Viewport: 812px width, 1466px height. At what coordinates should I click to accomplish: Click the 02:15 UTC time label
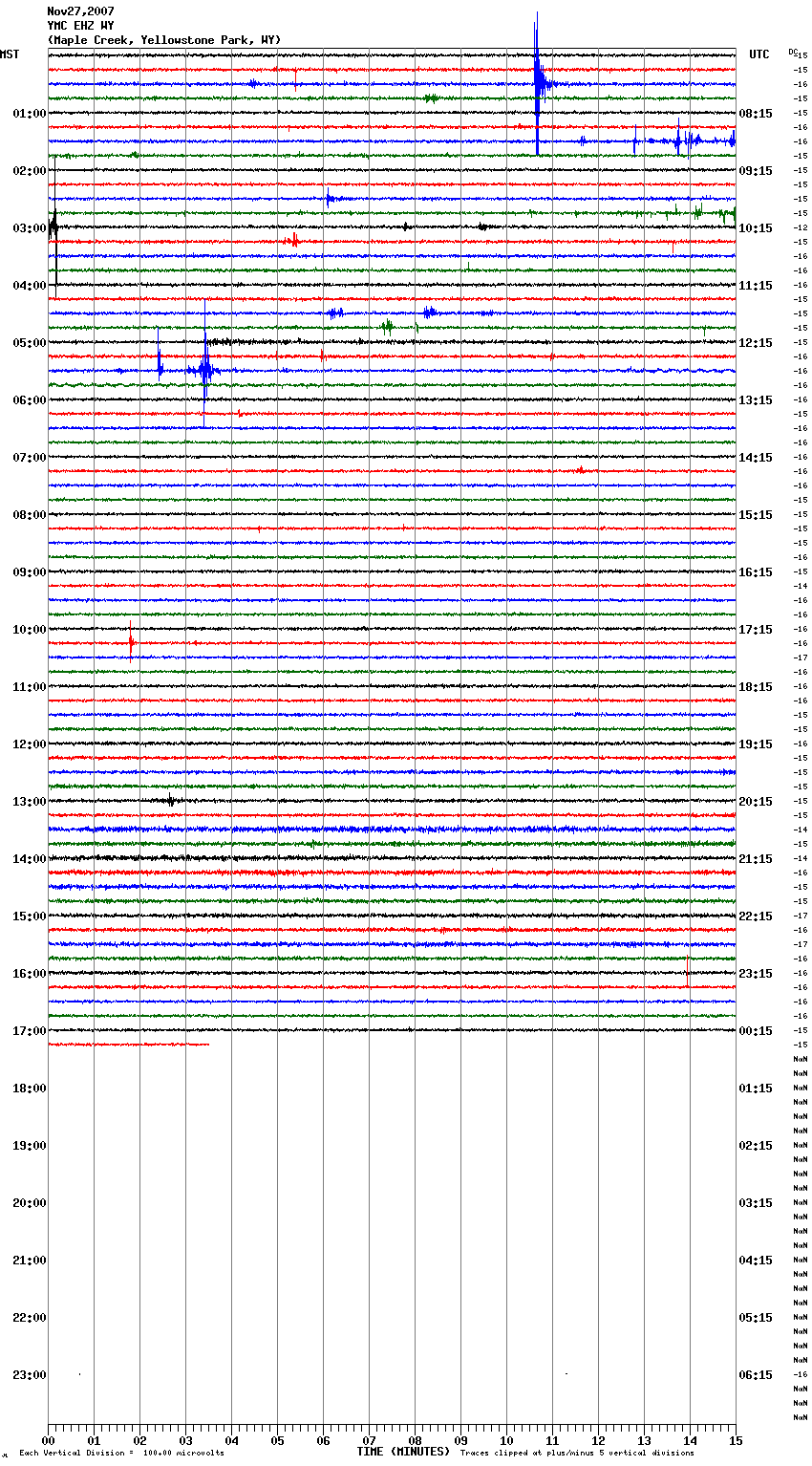click(x=756, y=1146)
